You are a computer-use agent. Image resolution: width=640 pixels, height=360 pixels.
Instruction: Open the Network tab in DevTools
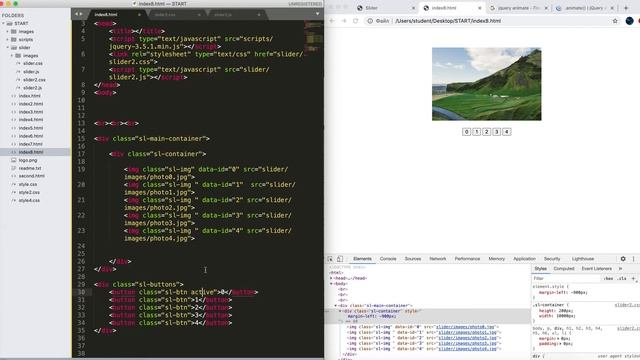point(438,259)
